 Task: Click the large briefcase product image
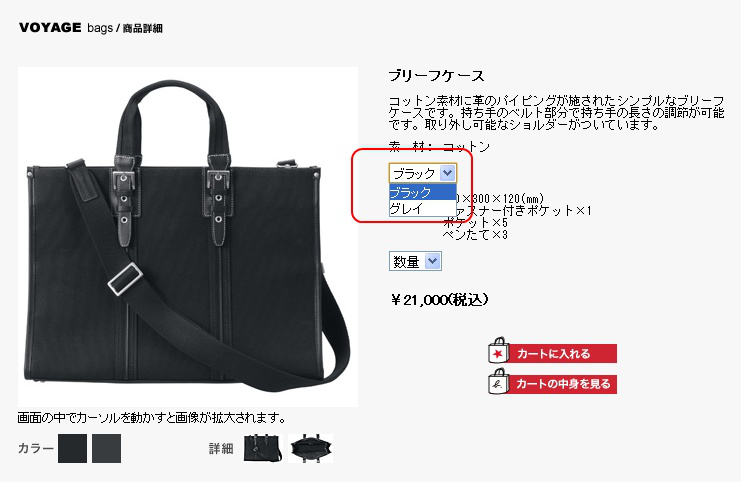pyautogui.click(x=188, y=237)
